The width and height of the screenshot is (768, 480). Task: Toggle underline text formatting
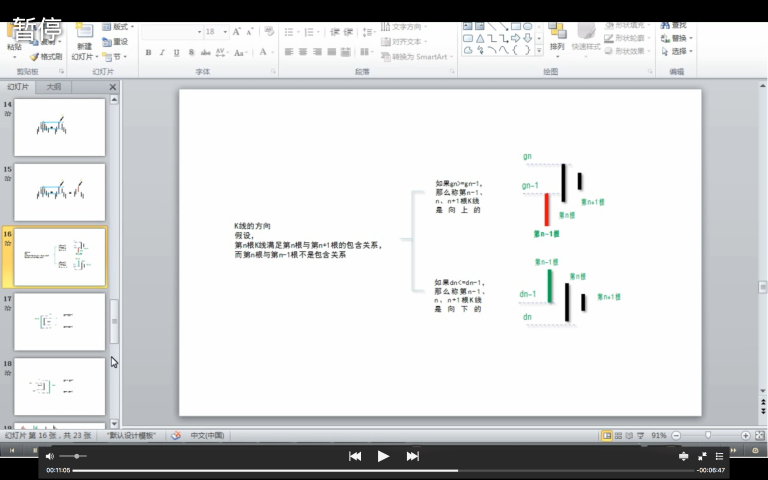click(x=176, y=53)
